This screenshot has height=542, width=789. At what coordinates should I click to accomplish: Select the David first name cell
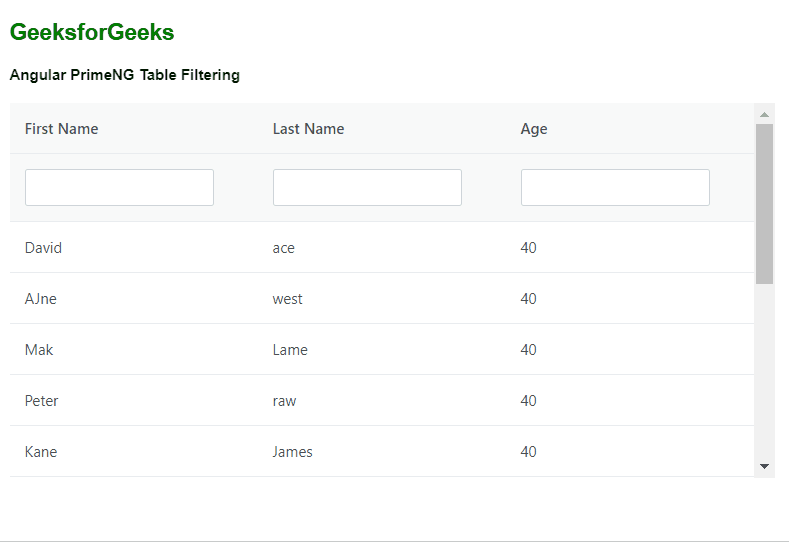[x=43, y=248]
